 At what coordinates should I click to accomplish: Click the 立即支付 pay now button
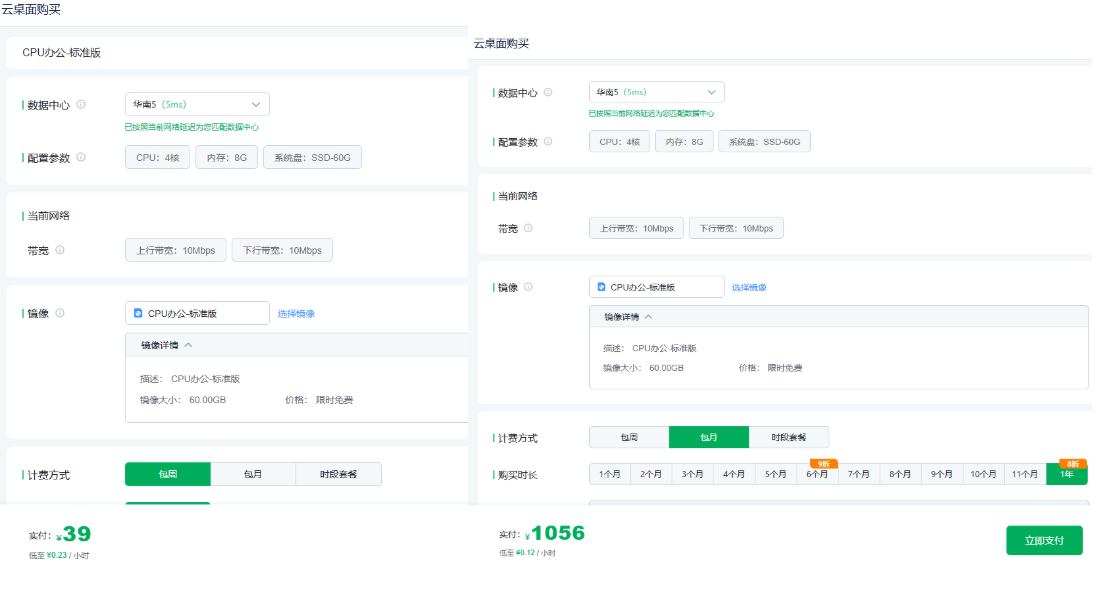(1044, 540)
